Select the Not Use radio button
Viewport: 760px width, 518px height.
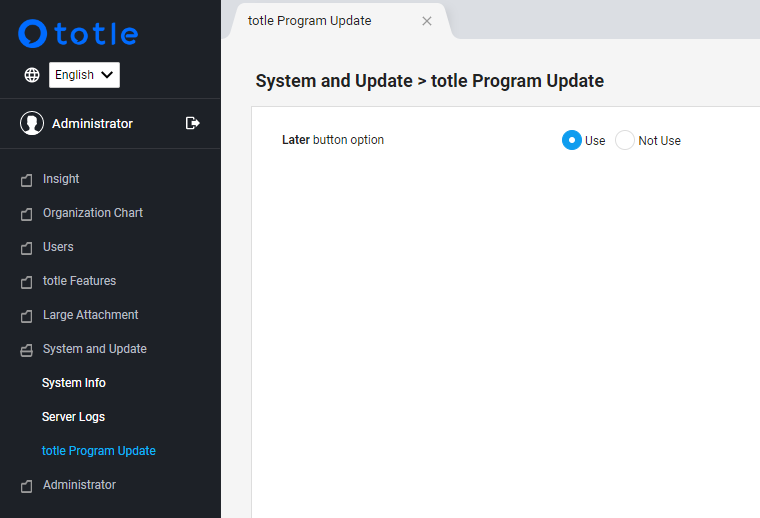coord(625,140)
